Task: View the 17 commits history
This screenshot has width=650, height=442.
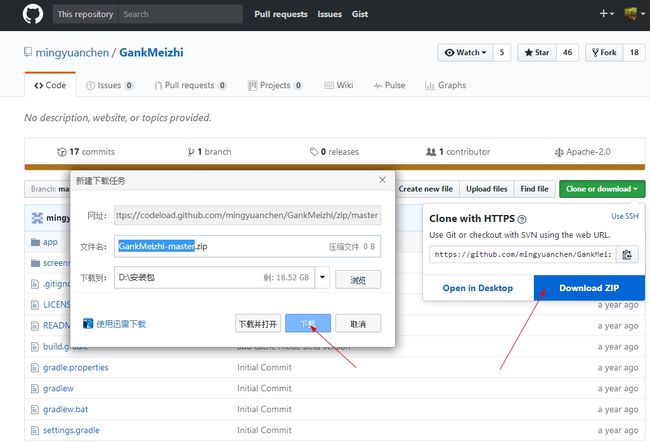Action: click(86, 152)
